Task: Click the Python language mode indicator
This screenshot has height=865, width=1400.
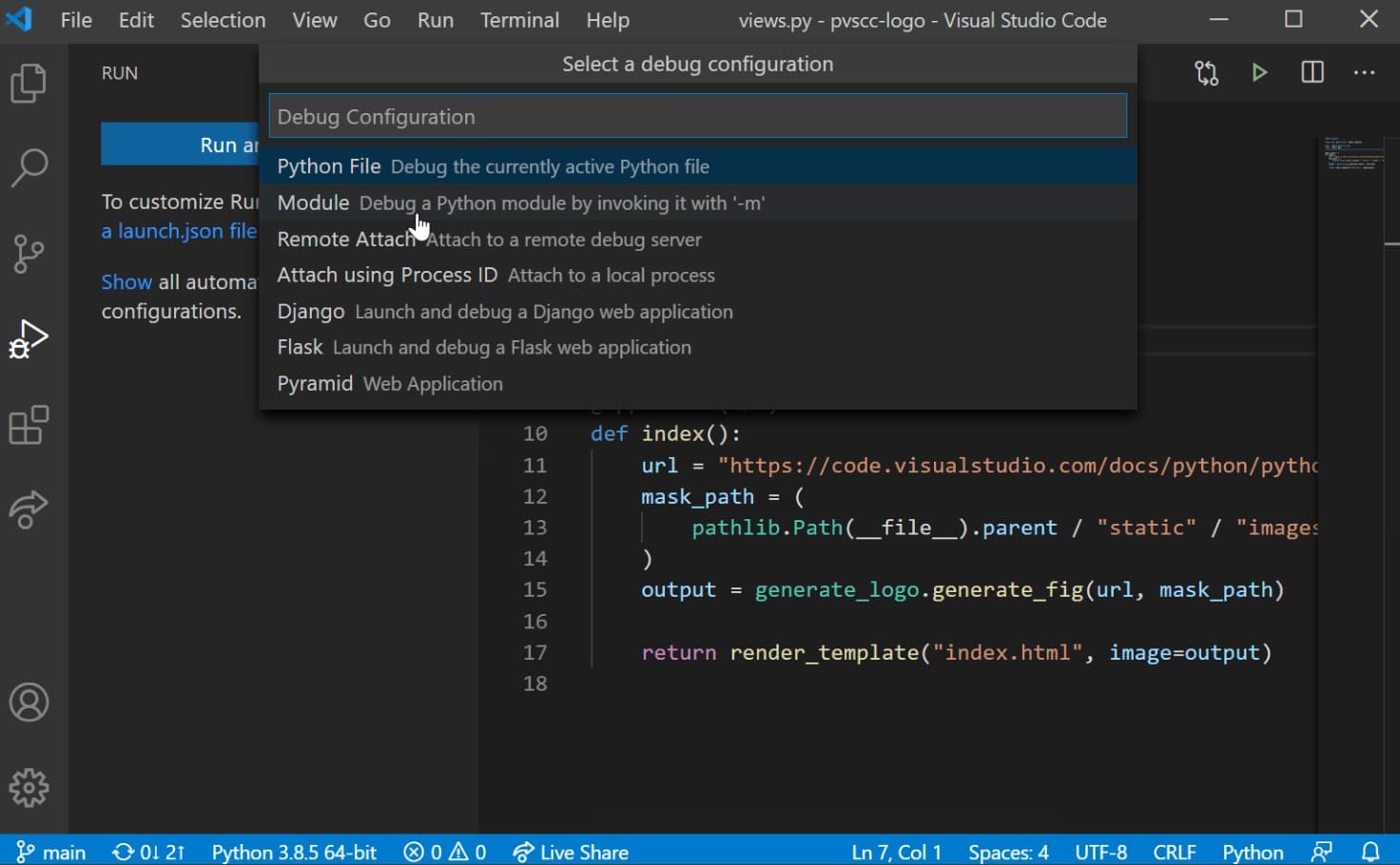Action: pos(1253,852)
